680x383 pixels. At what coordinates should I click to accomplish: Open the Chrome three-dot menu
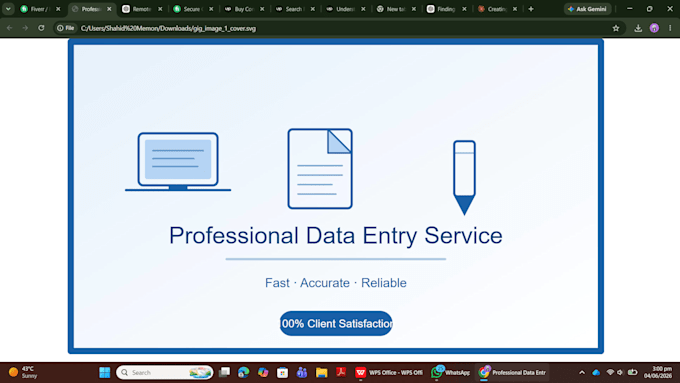670,28
